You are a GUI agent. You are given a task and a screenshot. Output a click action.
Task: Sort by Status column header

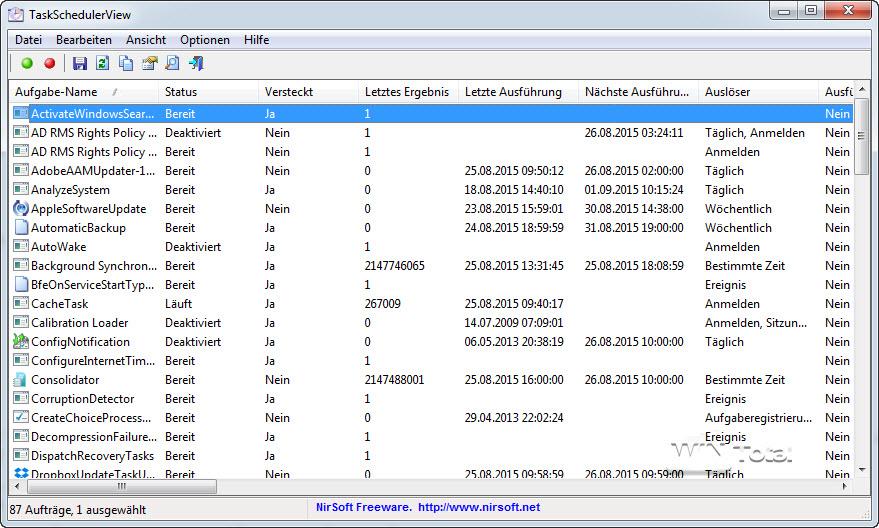coord(209,92)
